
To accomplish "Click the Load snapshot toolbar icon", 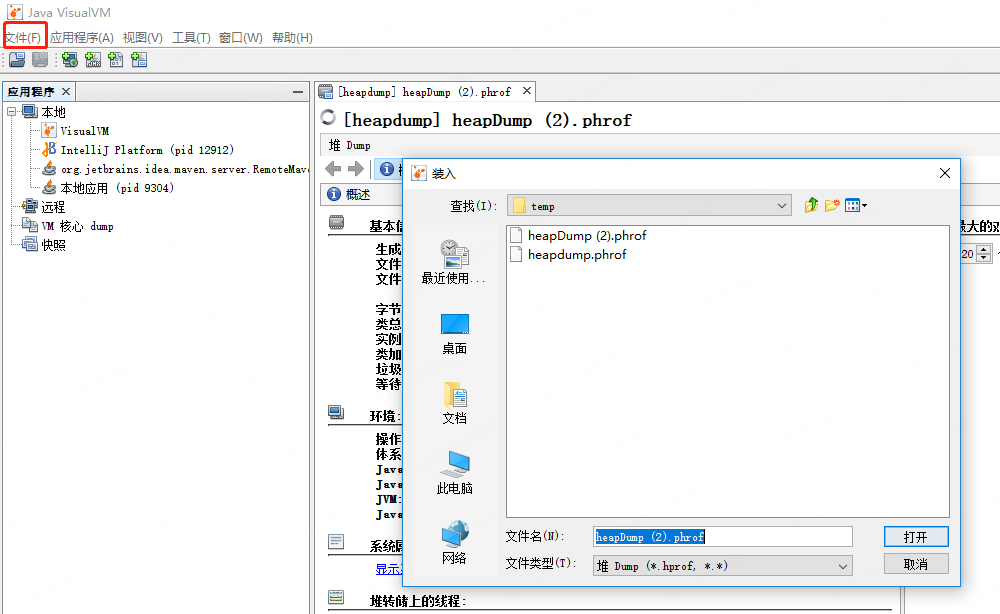I will click(x=17, y=60).
